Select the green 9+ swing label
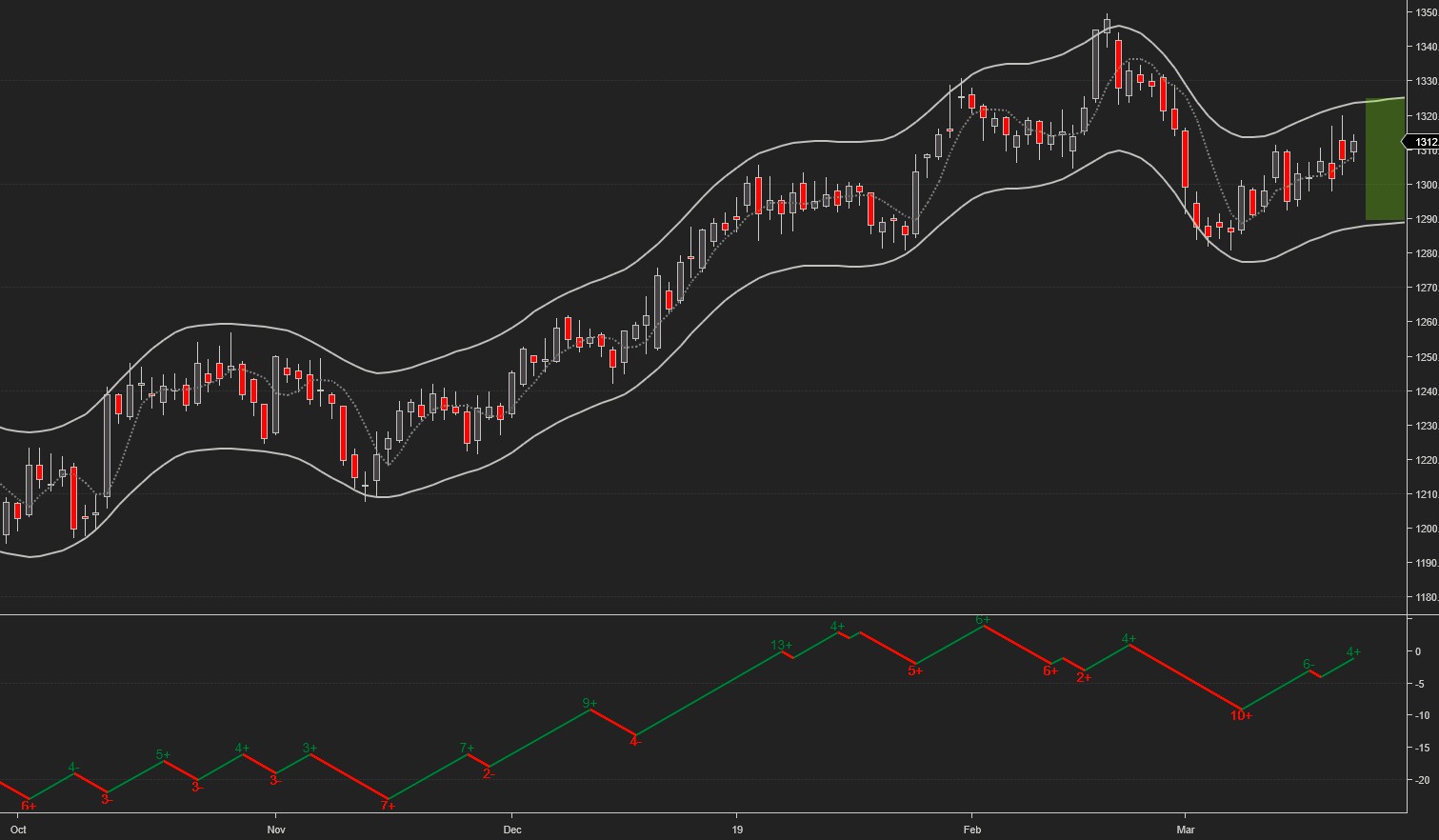The height and width of the screenshot is (840, 1439). coord(590,704)
